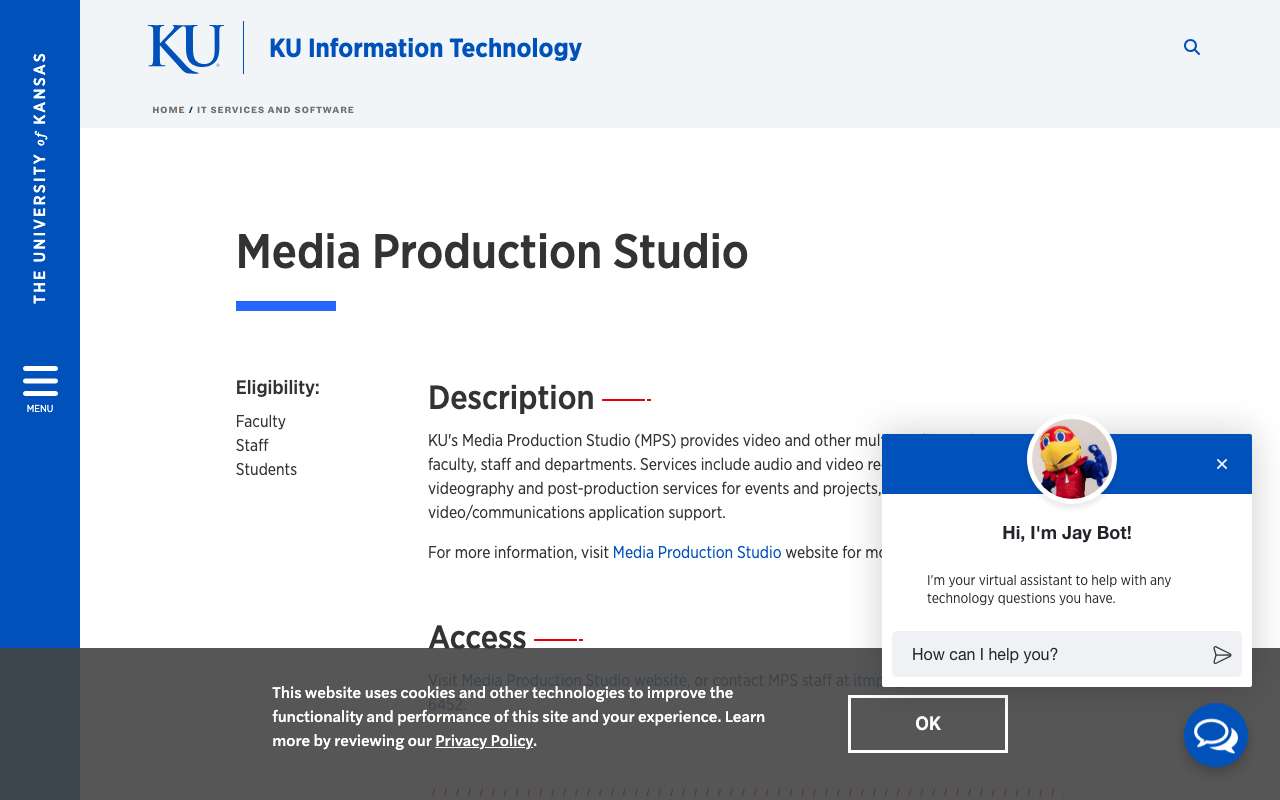Accept cookies with the OK button

pyautogui.click(x=927, y=724)
